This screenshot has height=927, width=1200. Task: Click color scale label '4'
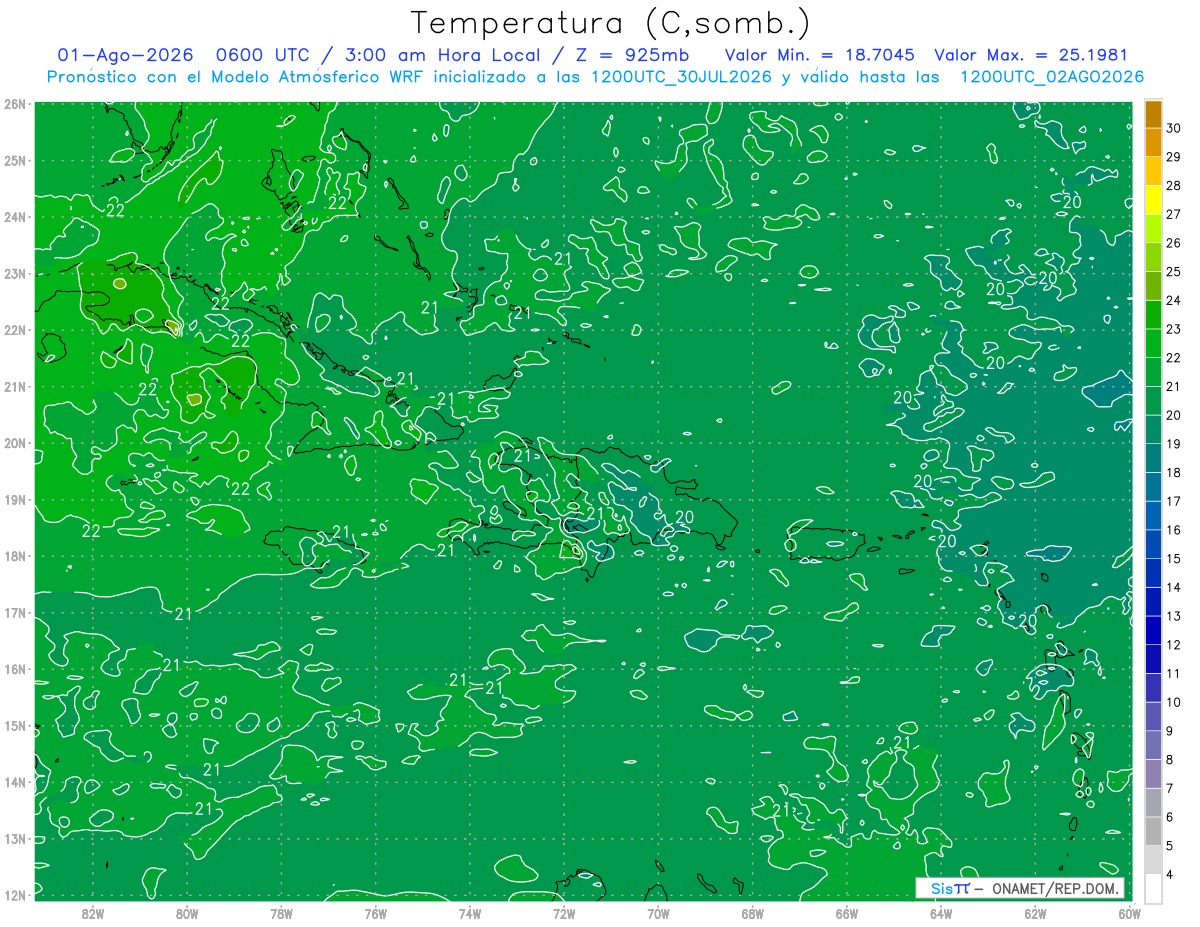tap(1171, 874)
